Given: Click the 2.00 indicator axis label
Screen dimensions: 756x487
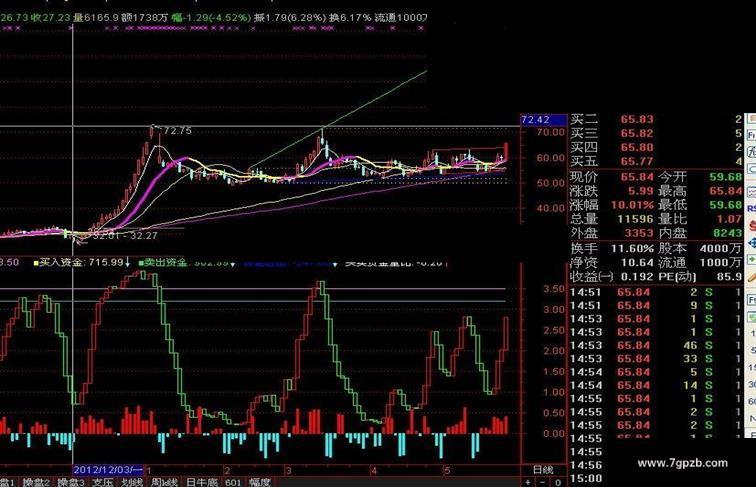Looking at the screenshot, I should point(554,351).
